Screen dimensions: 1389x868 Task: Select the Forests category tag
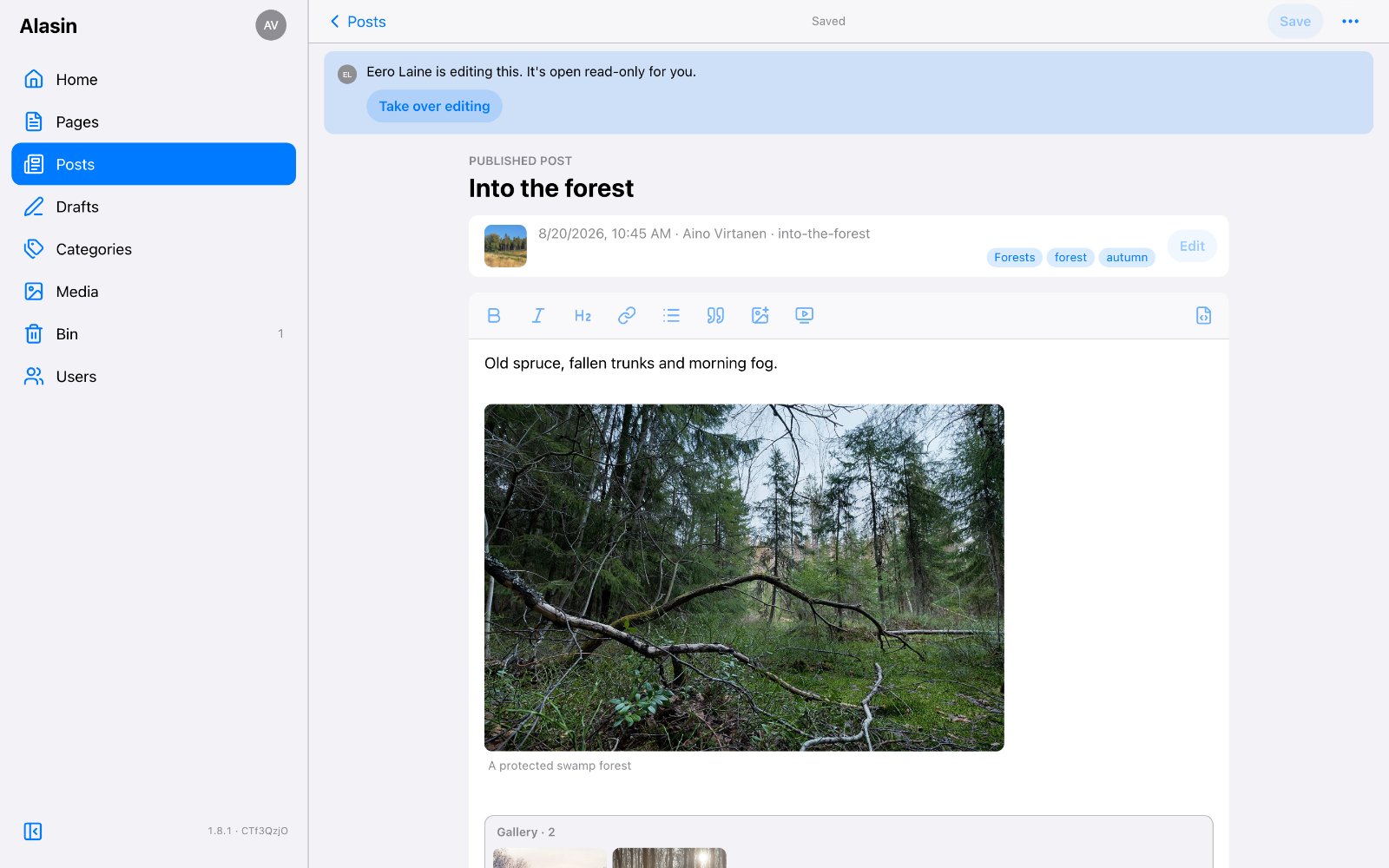pos(1014,257)
